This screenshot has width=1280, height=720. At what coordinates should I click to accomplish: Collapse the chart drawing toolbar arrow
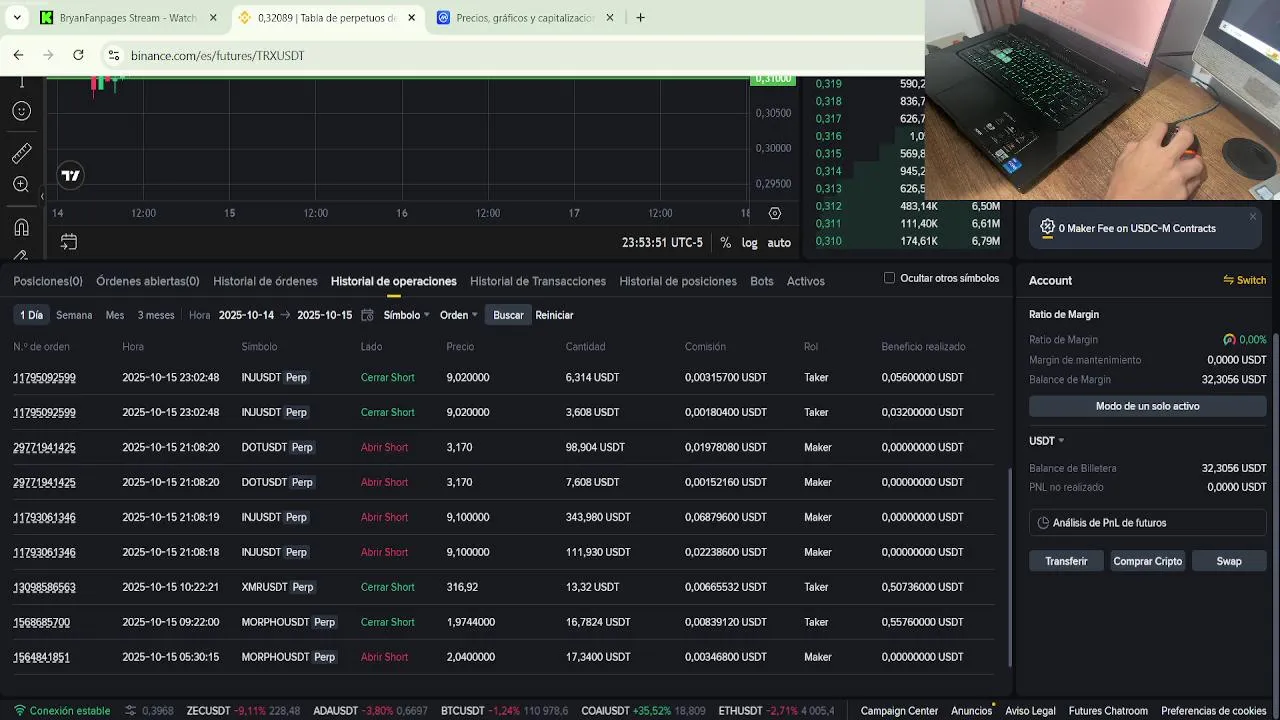coord(42,196)
